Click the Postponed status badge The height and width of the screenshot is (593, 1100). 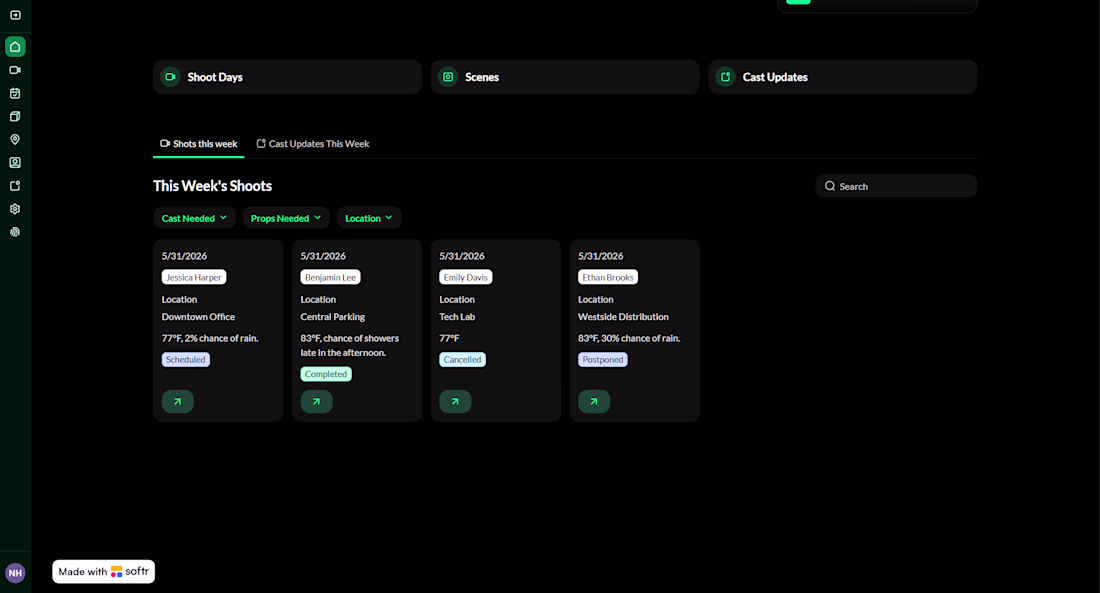coord(603,359)
